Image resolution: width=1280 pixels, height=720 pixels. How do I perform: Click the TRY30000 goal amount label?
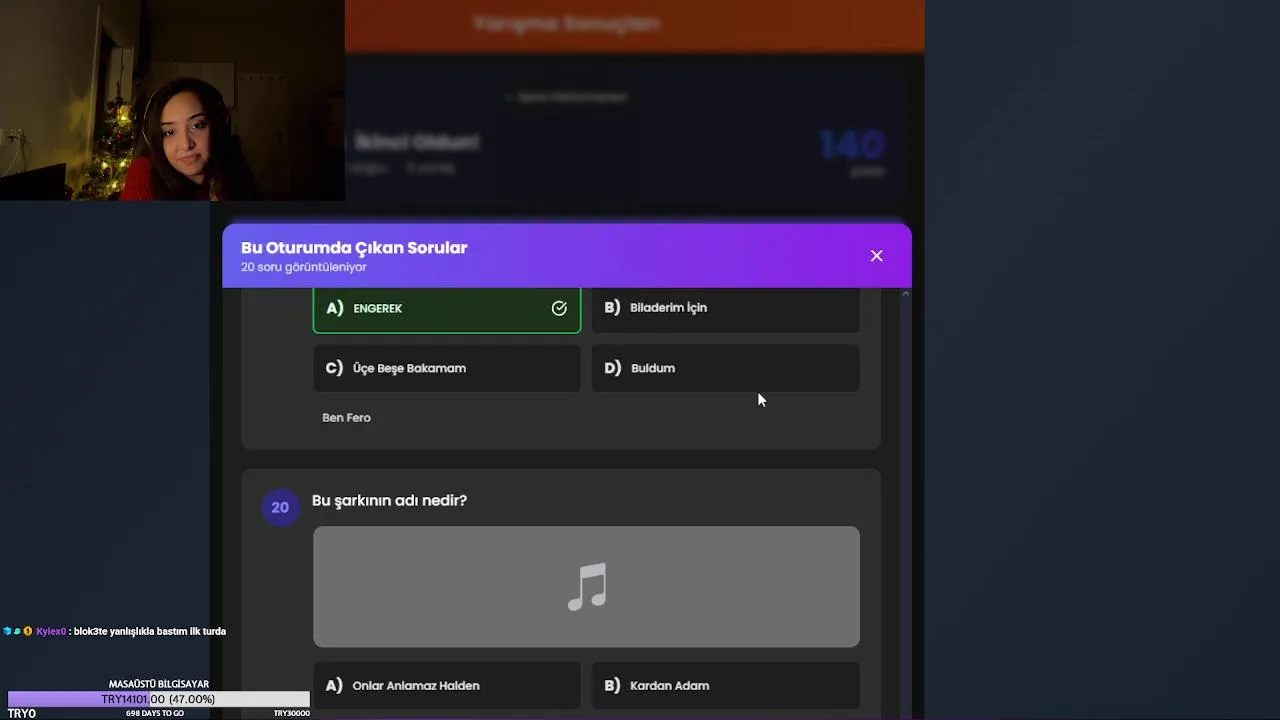click(x=291, y=714)
